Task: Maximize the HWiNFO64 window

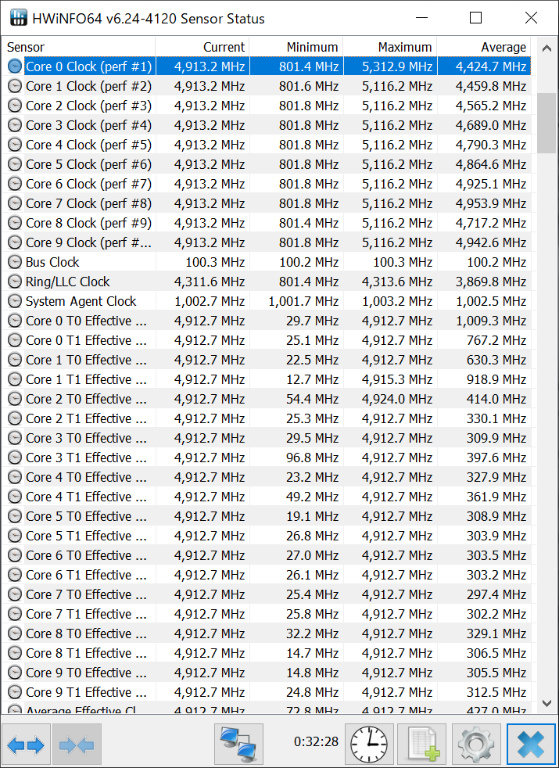Action: point(476,18)
